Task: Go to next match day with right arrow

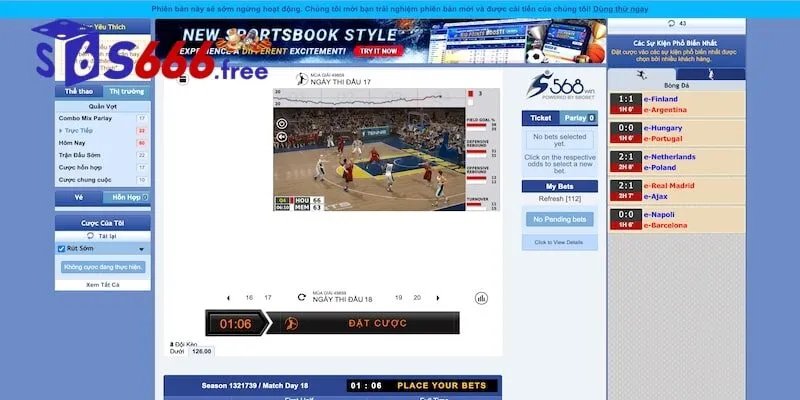Action: pyautogui.click(x=436, y=298)
